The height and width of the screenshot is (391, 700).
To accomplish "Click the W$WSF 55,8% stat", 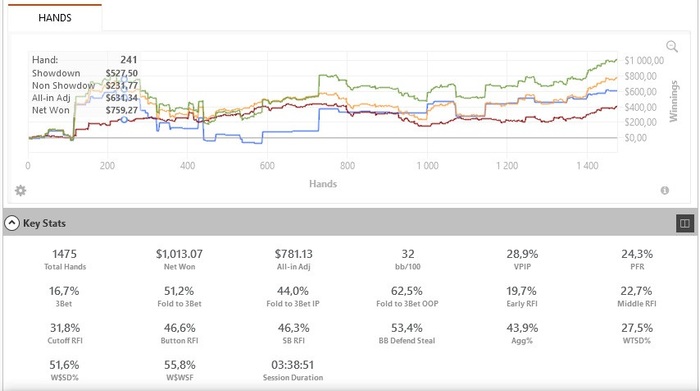I will point(179,370).
